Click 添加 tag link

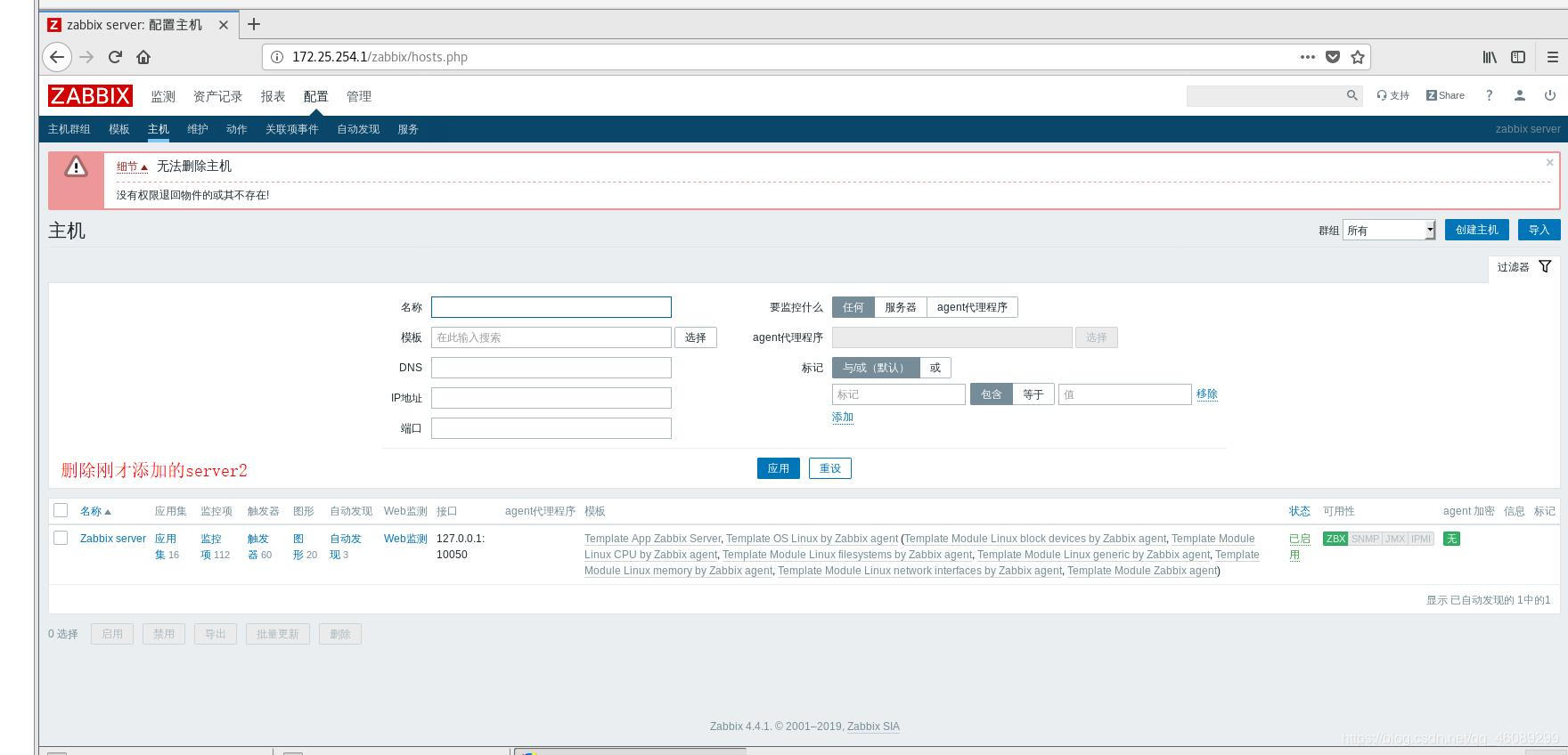(x=843, y=417)
